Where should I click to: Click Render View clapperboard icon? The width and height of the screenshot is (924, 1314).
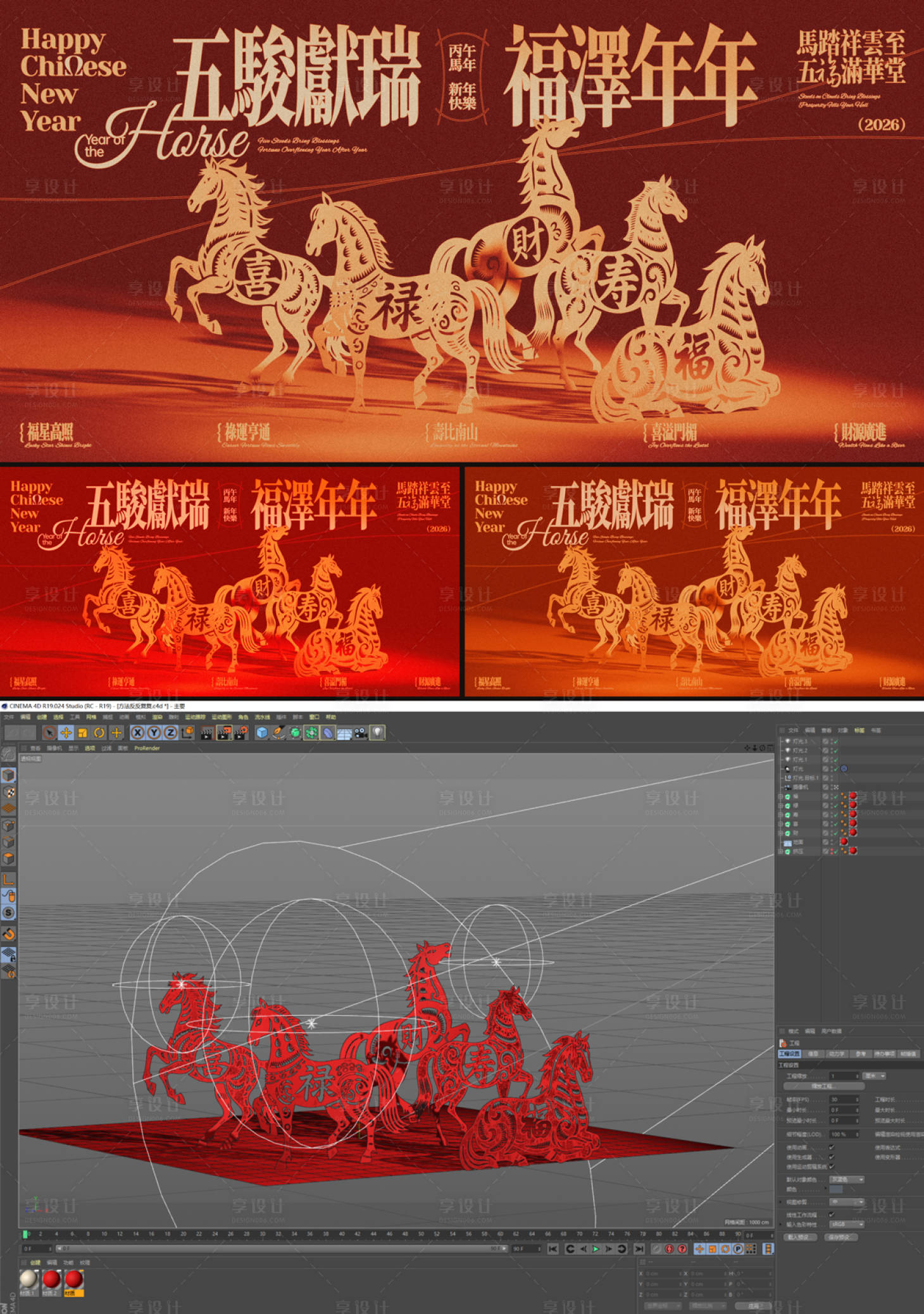[206, 733]
